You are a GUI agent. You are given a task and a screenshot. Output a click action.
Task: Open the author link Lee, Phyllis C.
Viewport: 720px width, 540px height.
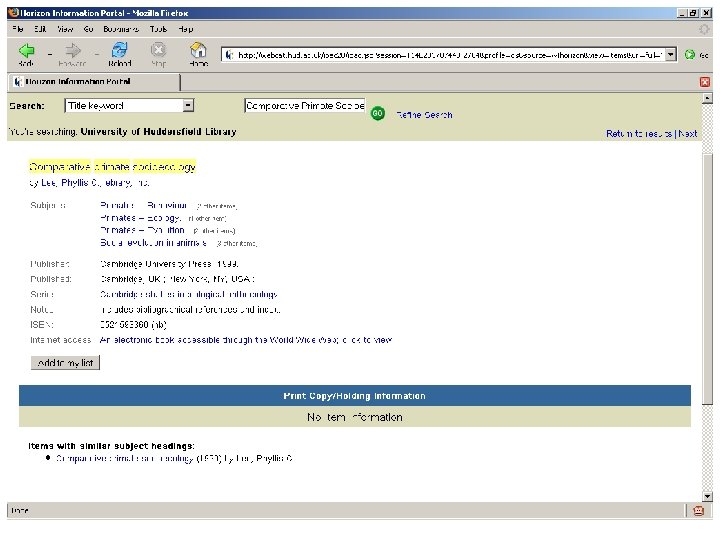(x=70, y=183)
